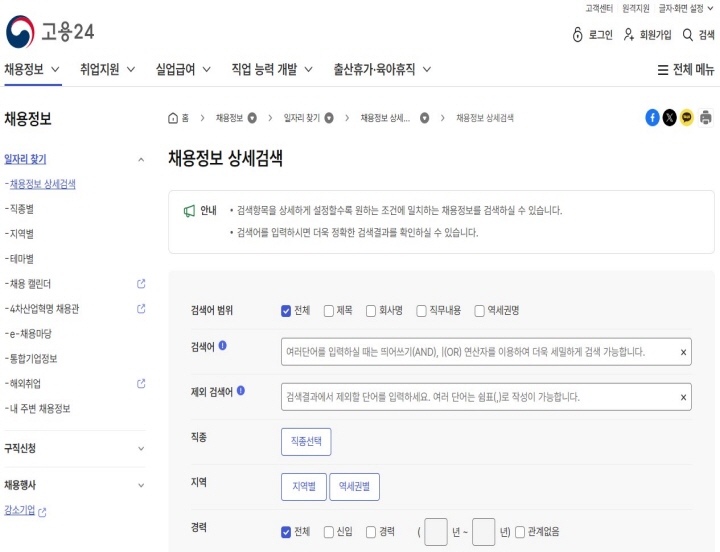
Task: Collapse 일자리 찾기 sidebar section
Action: point(141,160)
